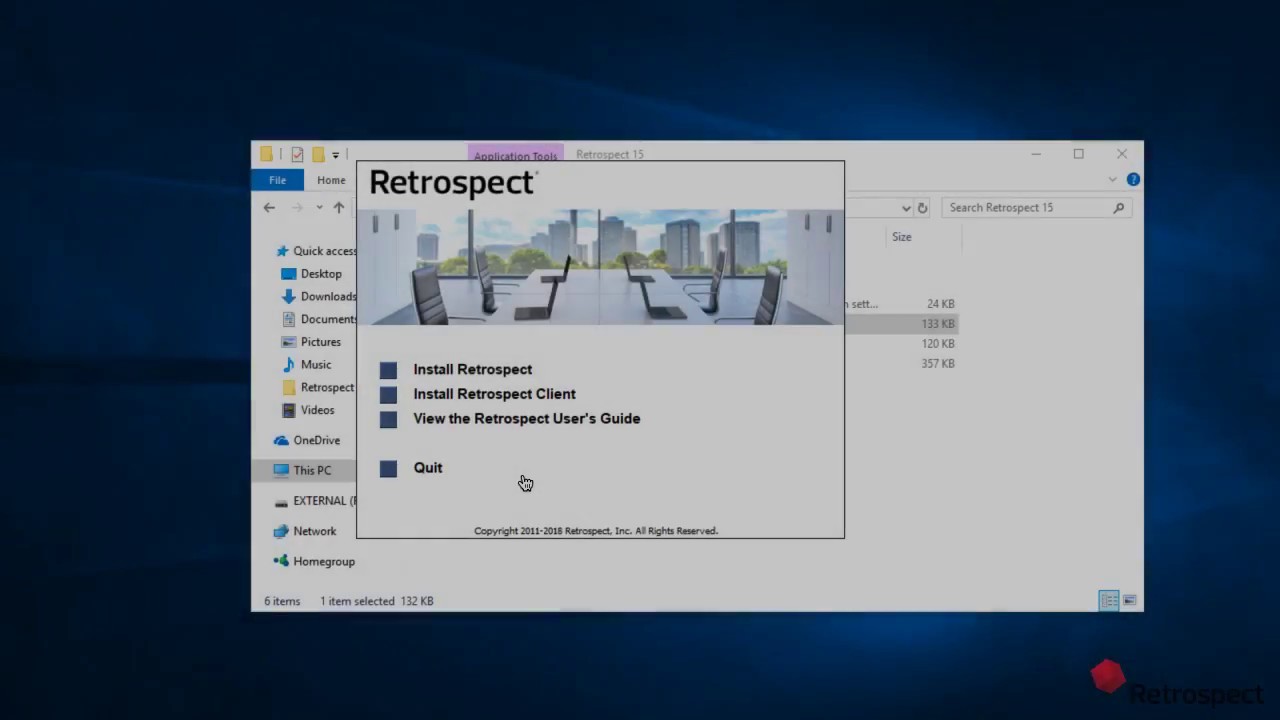Click the OneDrive cloud icon
1280x720 pixels.
(281, 440)
